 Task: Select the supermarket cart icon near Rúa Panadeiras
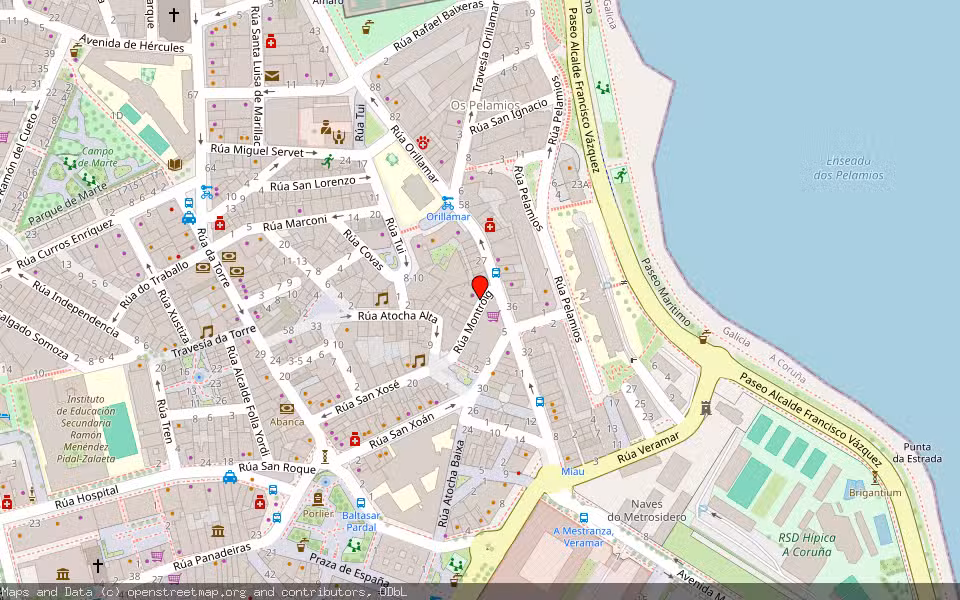(x=157, y=555)
